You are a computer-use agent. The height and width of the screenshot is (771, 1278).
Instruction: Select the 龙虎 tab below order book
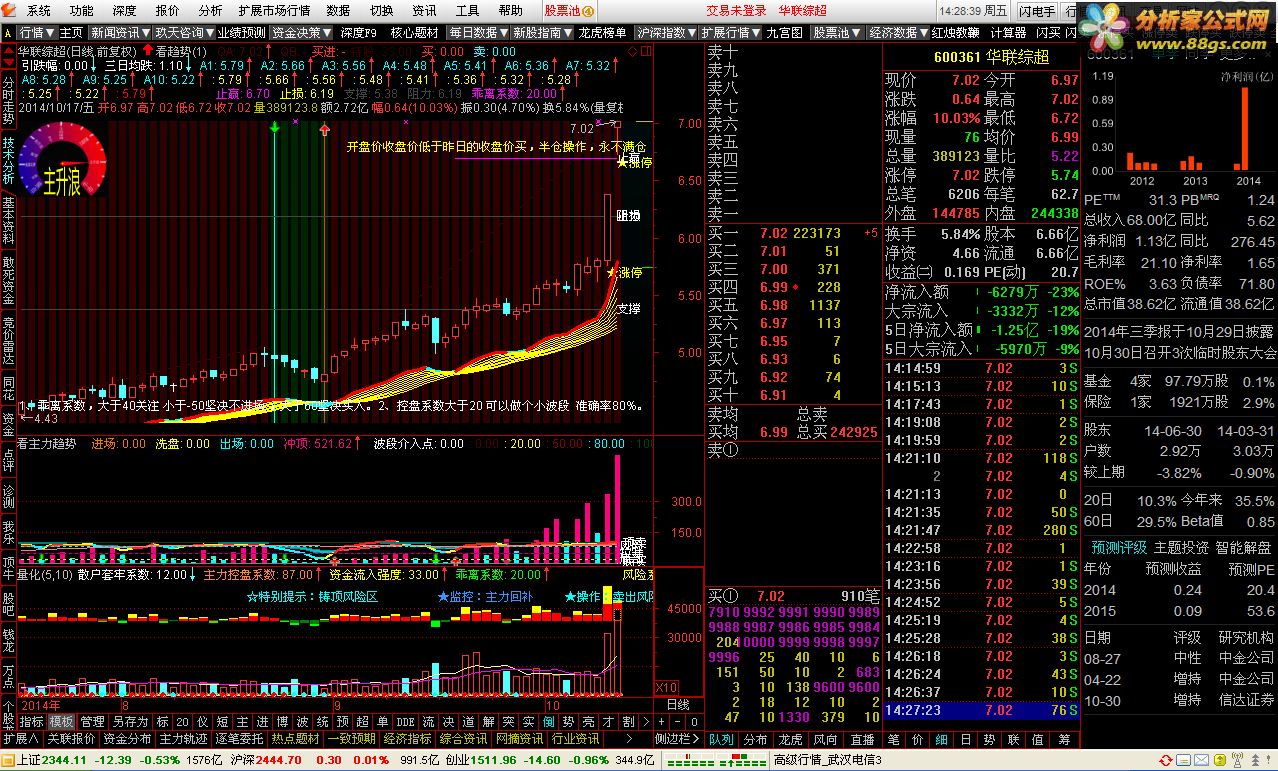click(x=790, y=739)
